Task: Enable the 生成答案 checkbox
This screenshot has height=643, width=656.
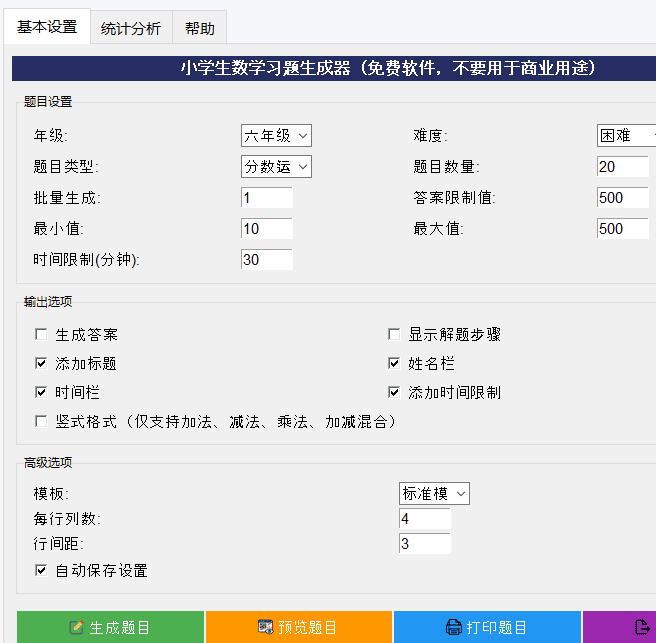Action: (x=41, y=335)
